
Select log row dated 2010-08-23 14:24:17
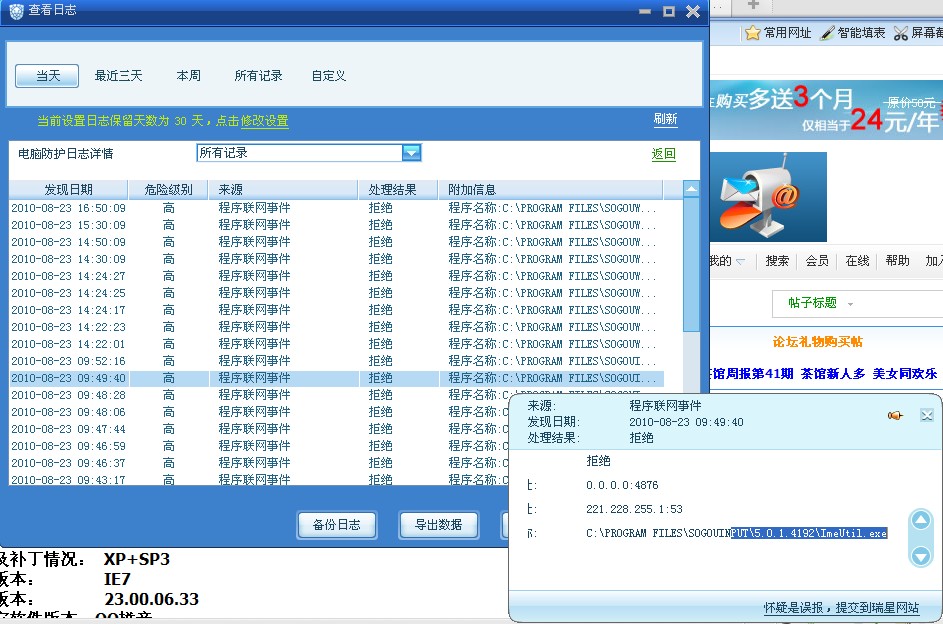tap(336, 310)
